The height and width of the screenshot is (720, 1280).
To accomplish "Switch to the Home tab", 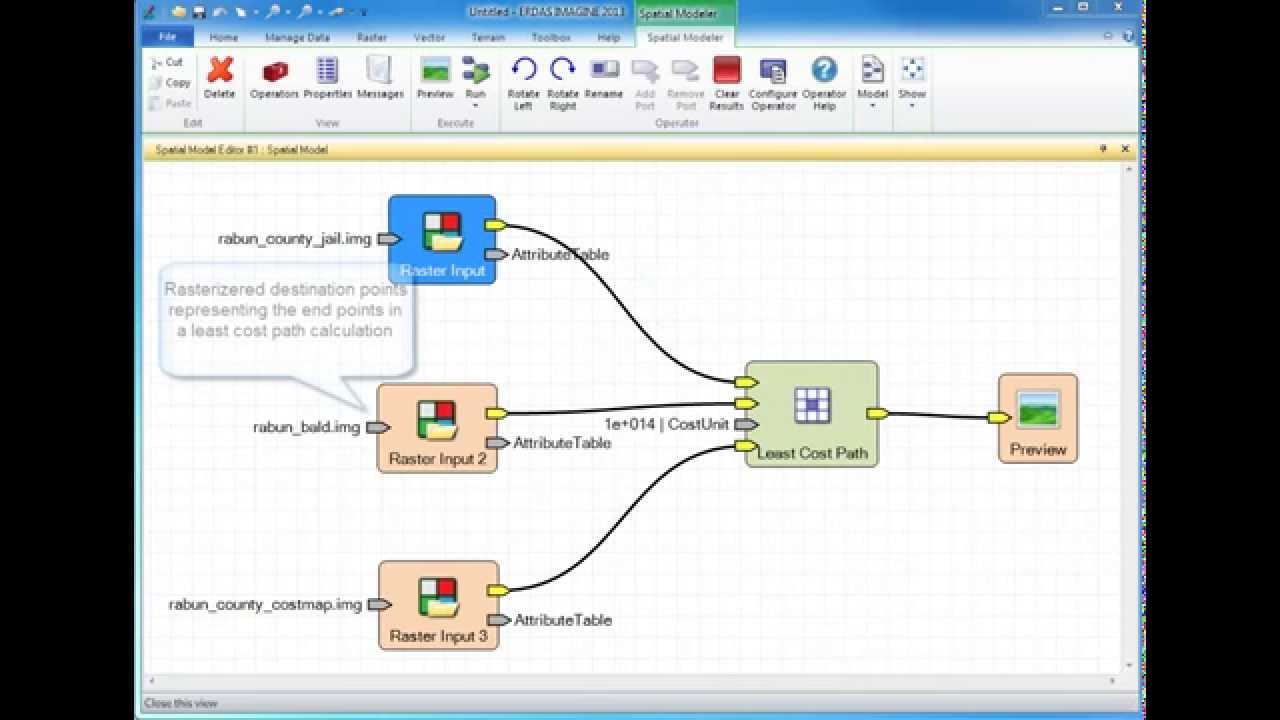I will coord(224,37).
